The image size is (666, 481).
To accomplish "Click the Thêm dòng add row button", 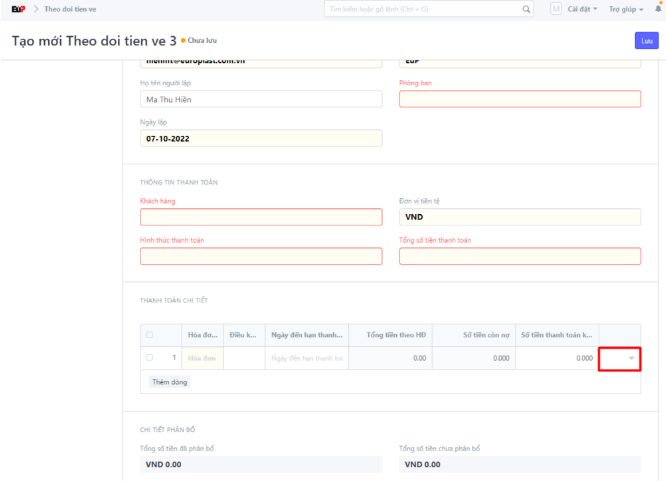I will pos(168,382).
